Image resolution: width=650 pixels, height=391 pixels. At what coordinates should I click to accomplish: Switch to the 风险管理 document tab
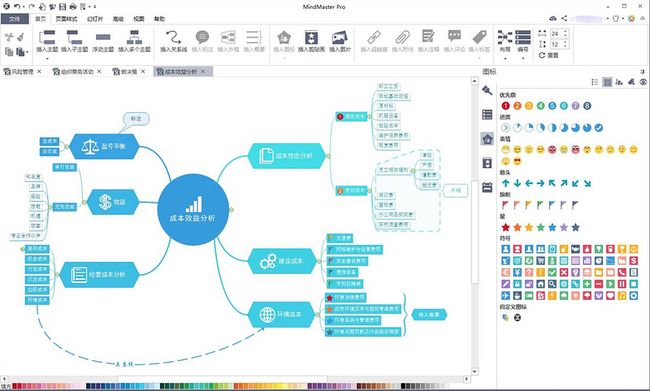coord(22,72)
